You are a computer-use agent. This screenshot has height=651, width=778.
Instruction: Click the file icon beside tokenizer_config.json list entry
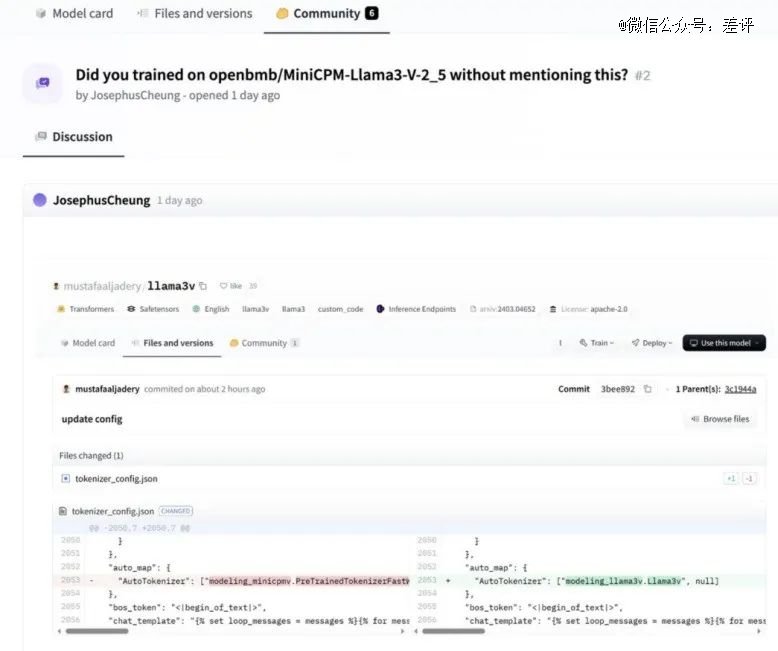[x=65, y=479]
